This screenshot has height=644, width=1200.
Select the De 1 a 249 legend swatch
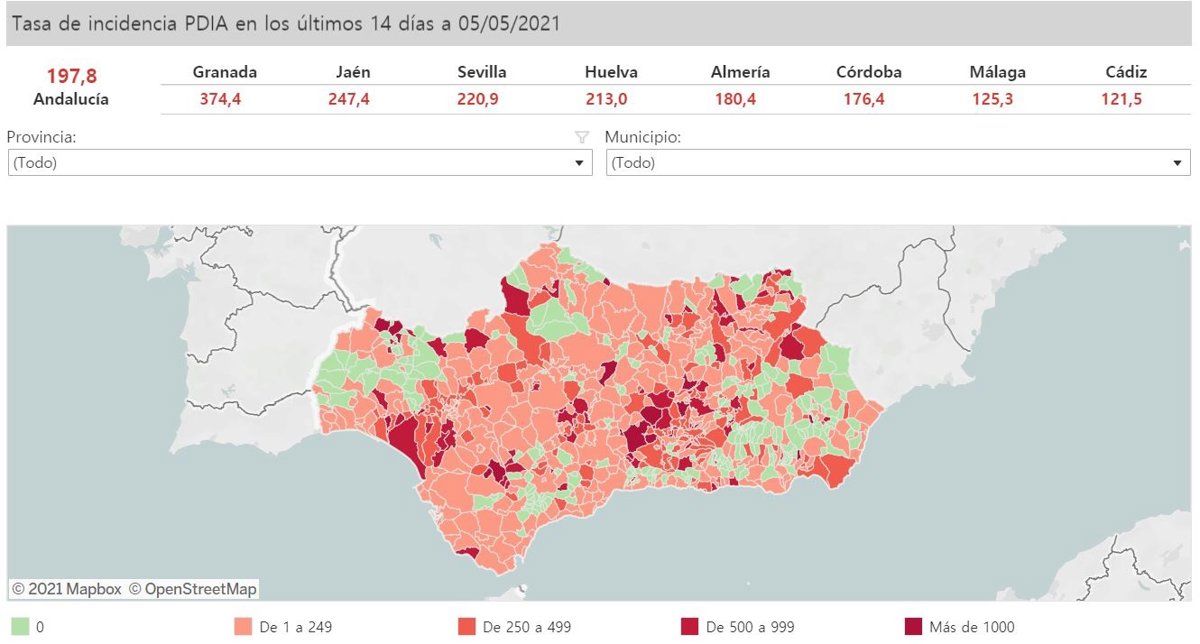pyautogui.click(x=242, y=627)
